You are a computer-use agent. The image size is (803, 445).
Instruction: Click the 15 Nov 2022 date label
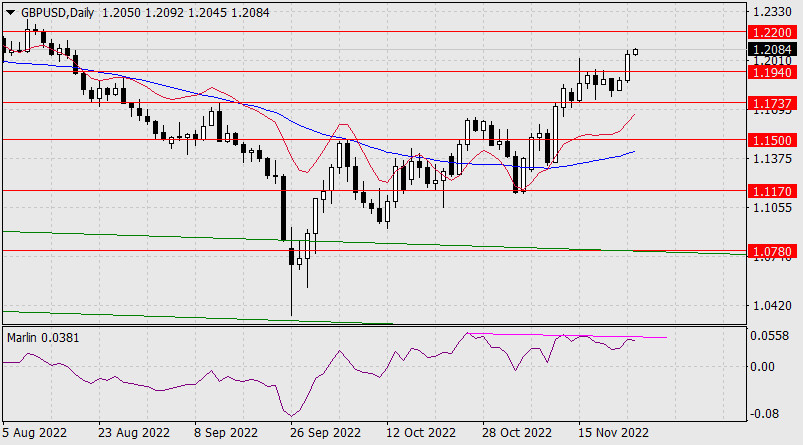coord(613,433)
